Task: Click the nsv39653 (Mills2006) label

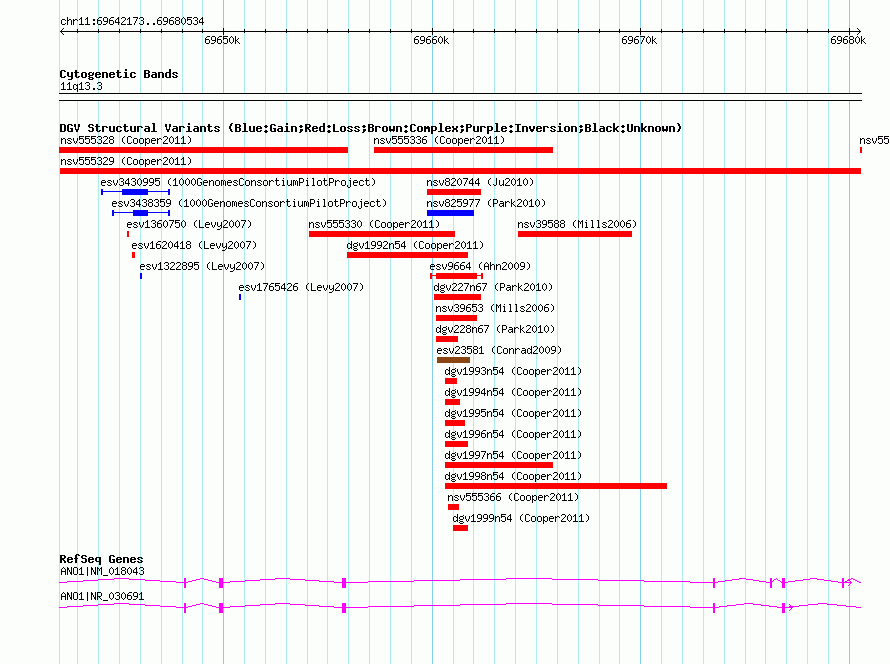Action: click(x=495, y=308)
